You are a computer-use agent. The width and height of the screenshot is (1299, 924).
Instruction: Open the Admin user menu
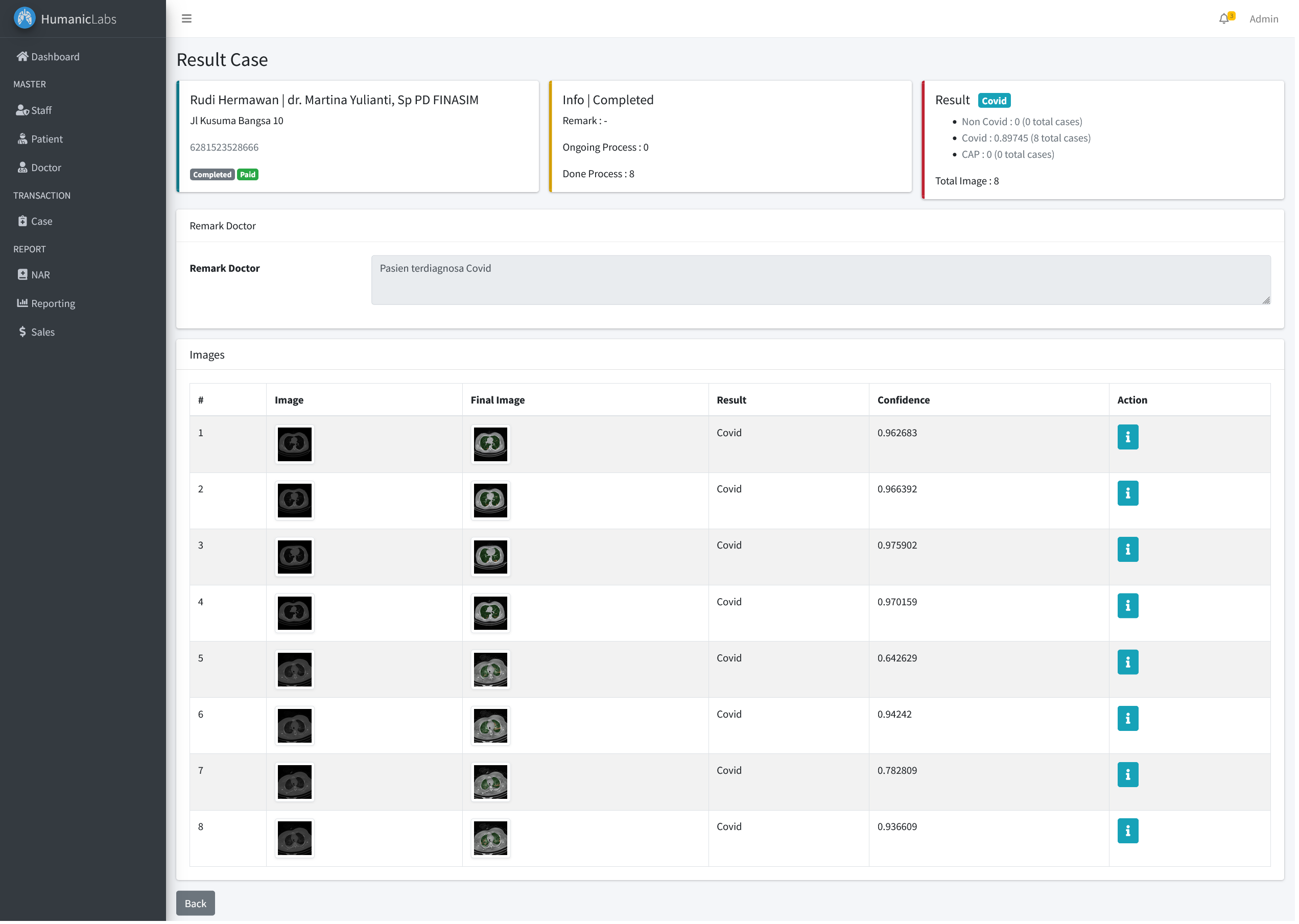[x=1263, y=19]
